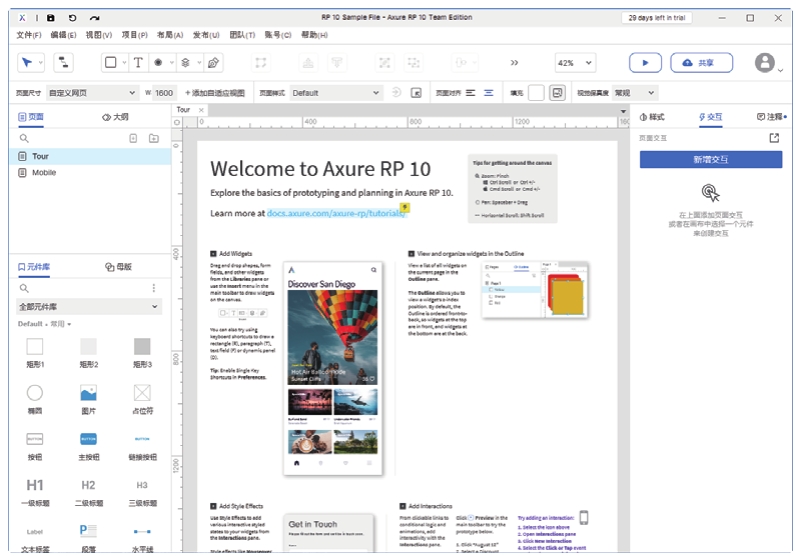Viewport: 796px width, 556px height.
Task: Switch to the 母版 tab
Action: click(119, 267)
